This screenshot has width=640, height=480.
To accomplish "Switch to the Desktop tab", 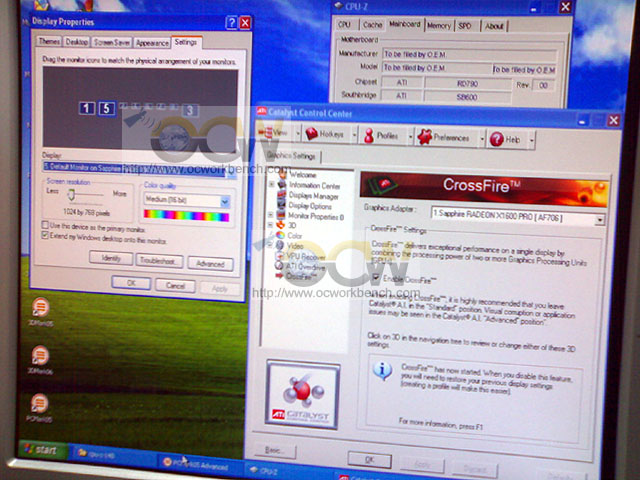I will click(x=77, y=42).
